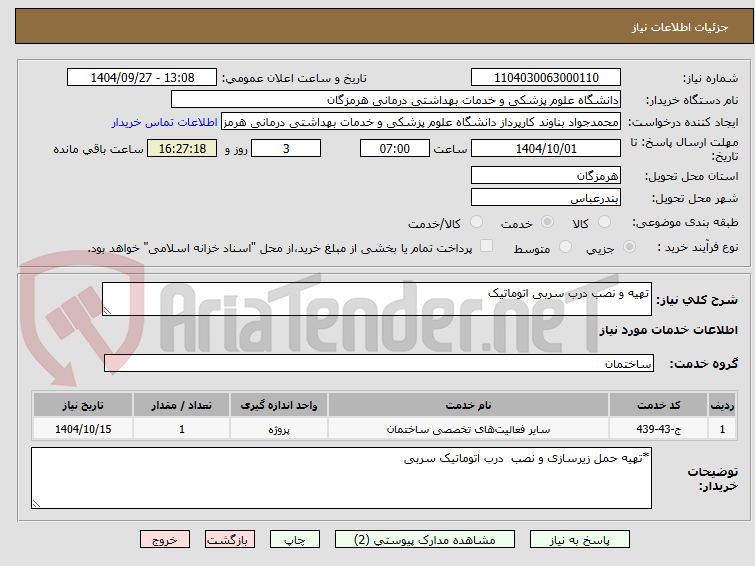Click the ردیف column header
Image resolution: width=755 pixels, height=566 pixels.
pyautogui.click(x=722, y=405)
